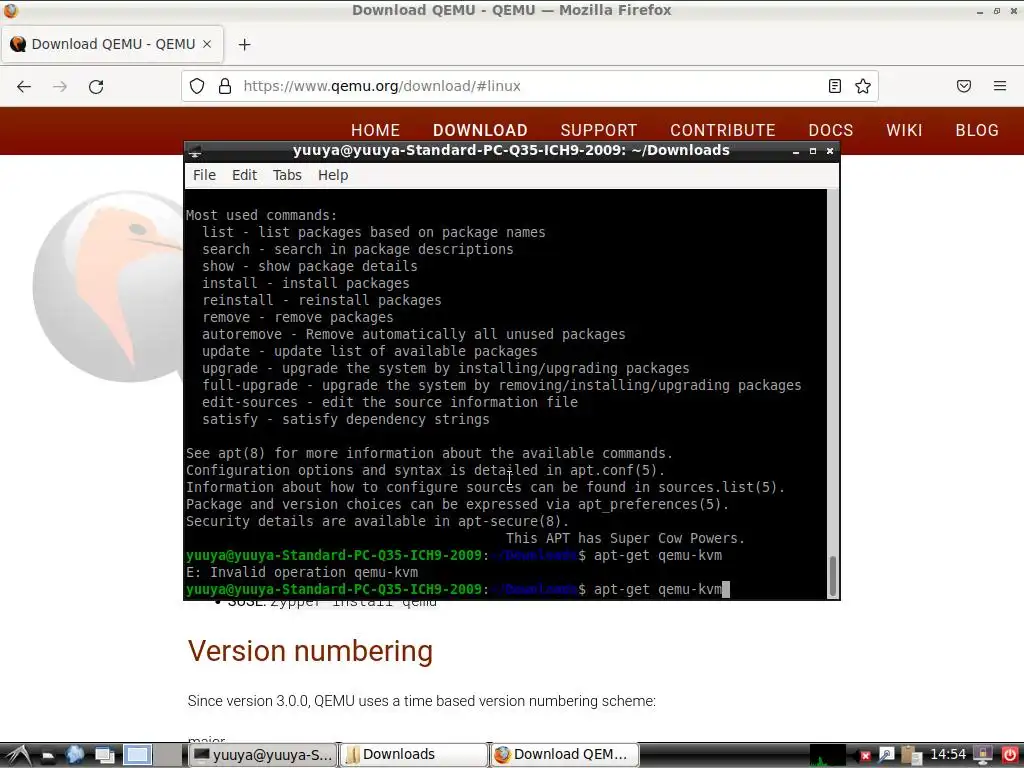Click the 'satisfy - satisfy dependency strings' line

point(345,419)
